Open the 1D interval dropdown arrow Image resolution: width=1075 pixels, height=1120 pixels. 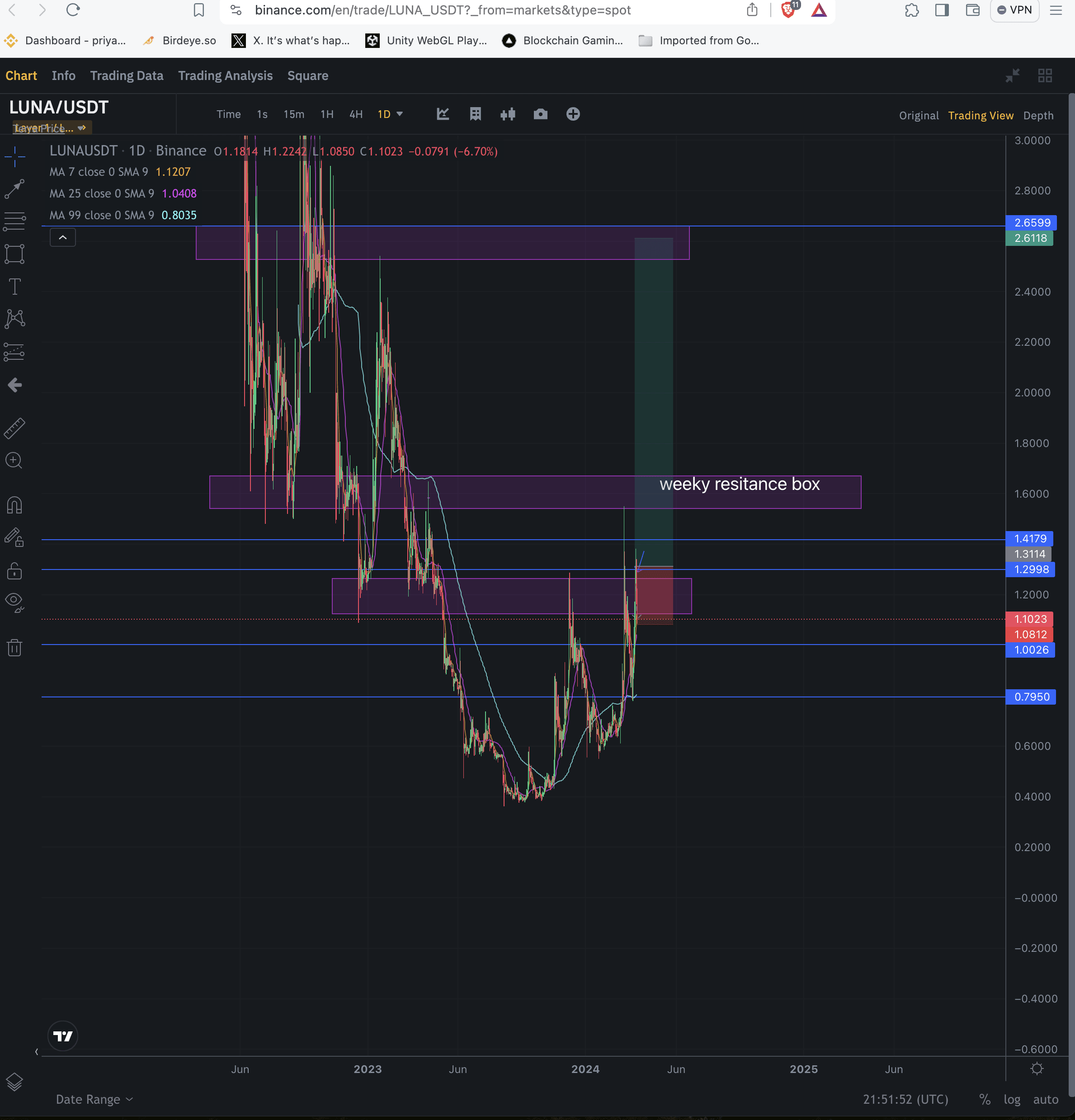pyautogui.click(x=400, y=114)
